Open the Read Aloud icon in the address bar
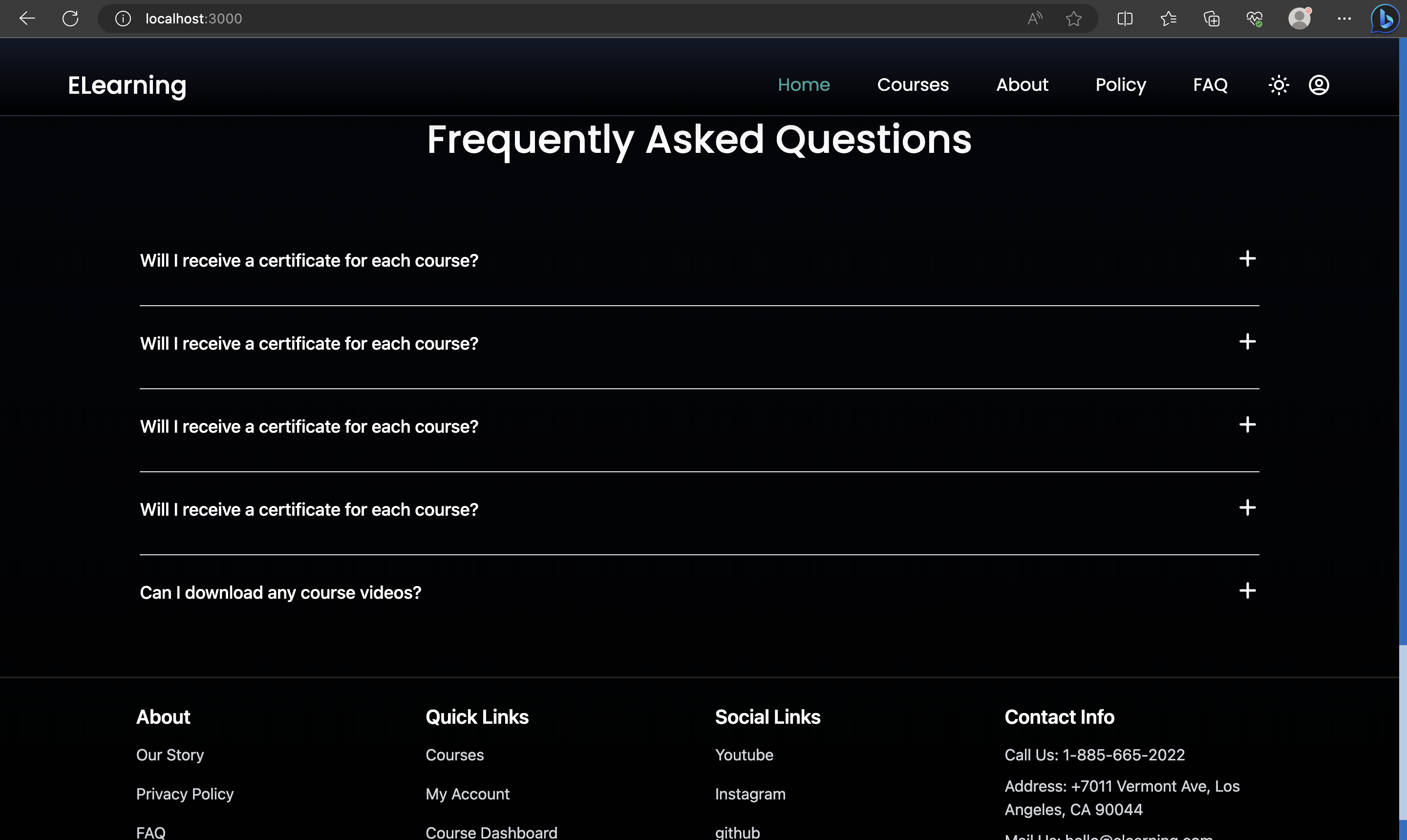The height and width of the screenshot is (840, 1407). [x=1034, y=19]
